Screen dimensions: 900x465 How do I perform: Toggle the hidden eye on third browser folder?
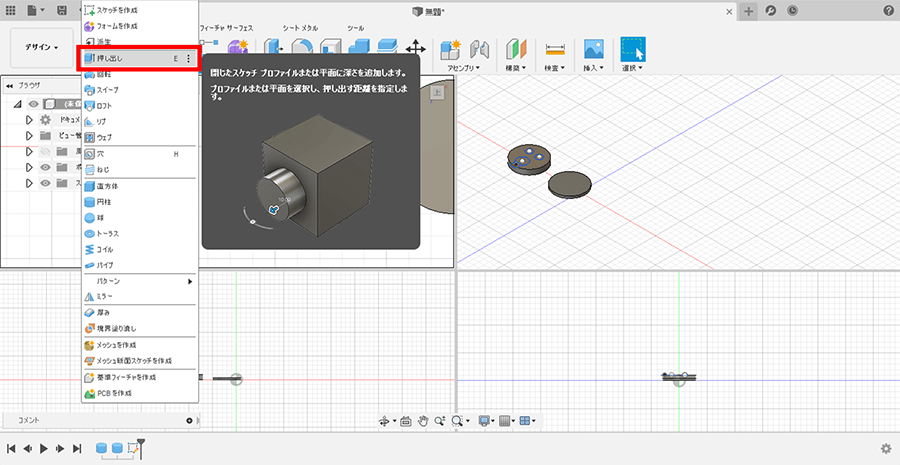[44, 151]
